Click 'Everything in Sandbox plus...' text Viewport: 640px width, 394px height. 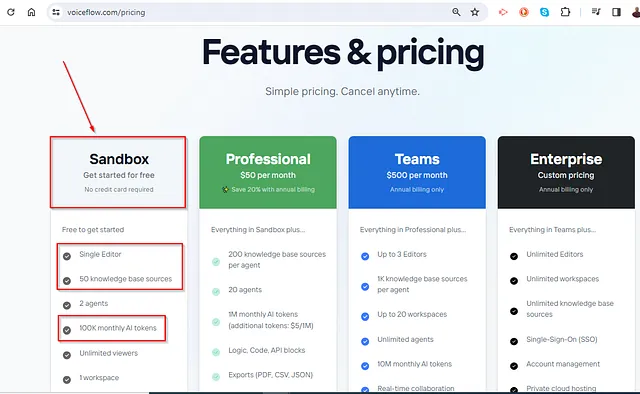[258, 230]
